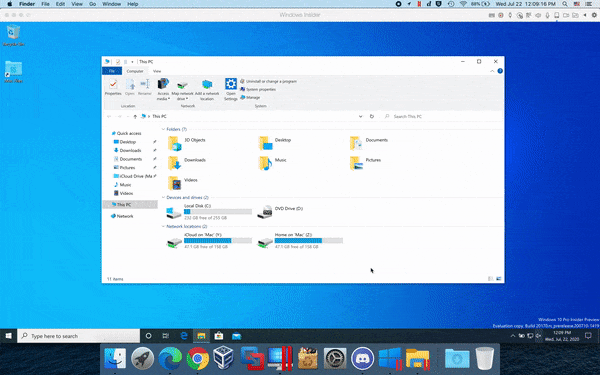Image resolution: width=600 pixels, height=375 pixels.
Task: Open taskbar clock and date
Action: 562,336
